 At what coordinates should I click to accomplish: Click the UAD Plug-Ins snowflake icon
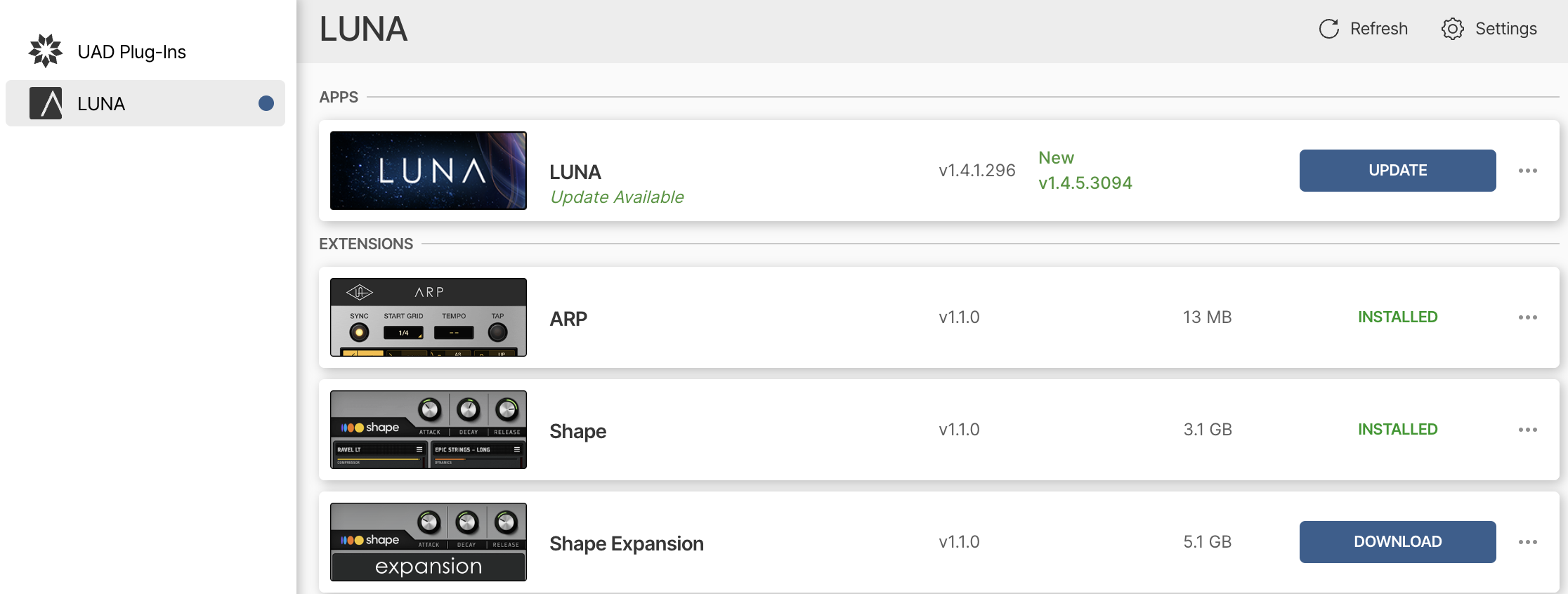click(x=46, y=51)
